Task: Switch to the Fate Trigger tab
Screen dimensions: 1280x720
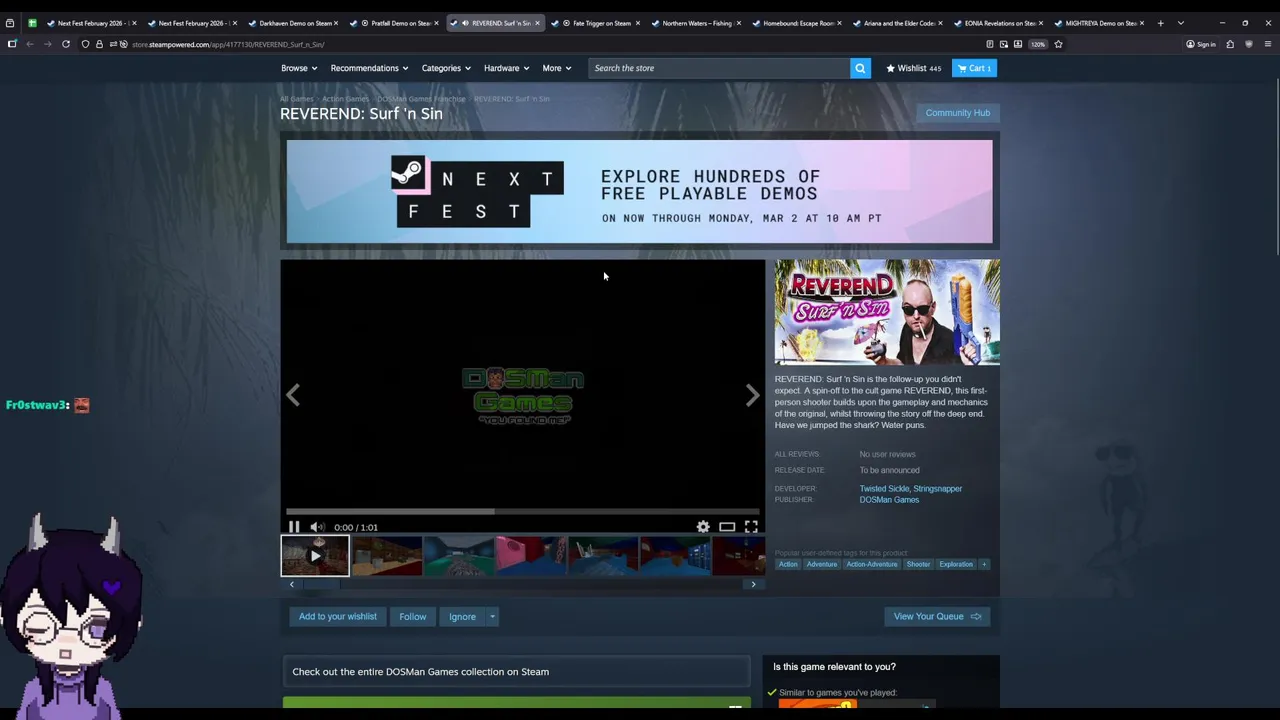Action: click(x=597, y=23)
